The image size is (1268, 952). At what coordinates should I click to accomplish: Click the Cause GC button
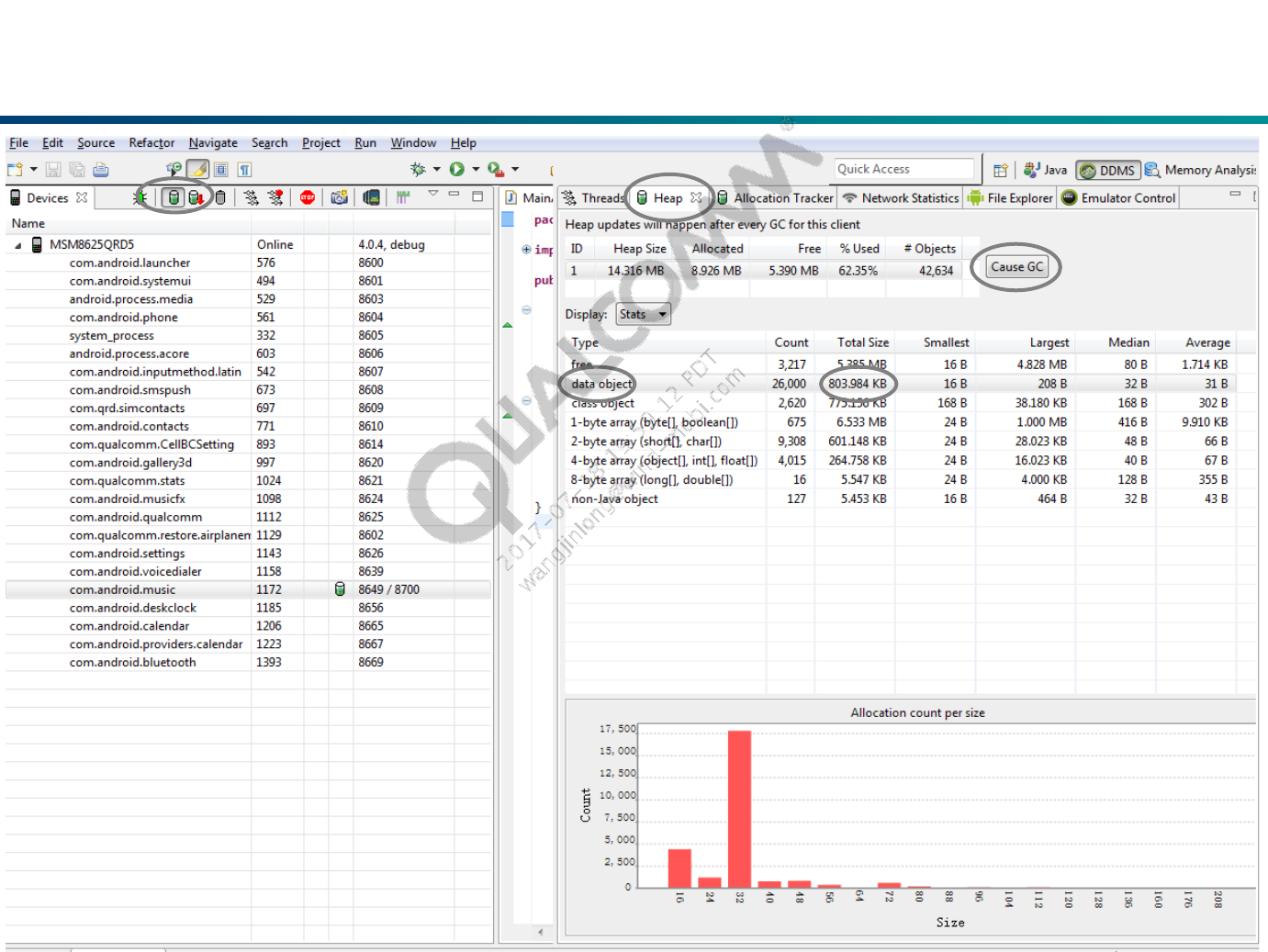(1016, 267)
